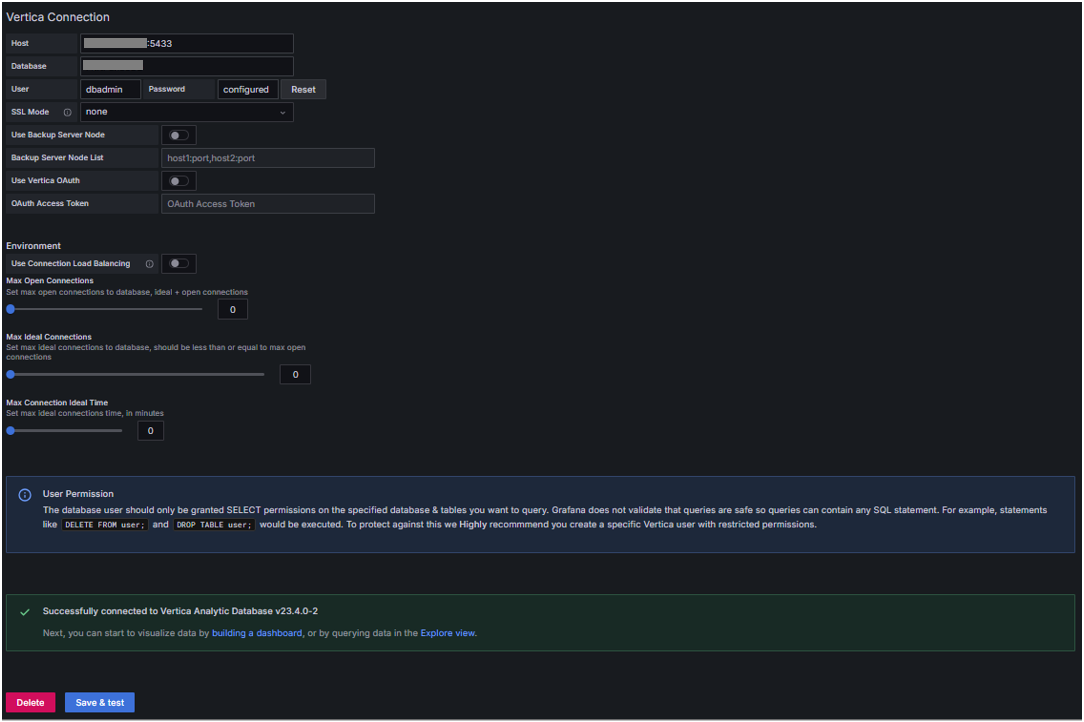
Task: Enable Use Connection Load Balancing switch
Action: [179, 263]
